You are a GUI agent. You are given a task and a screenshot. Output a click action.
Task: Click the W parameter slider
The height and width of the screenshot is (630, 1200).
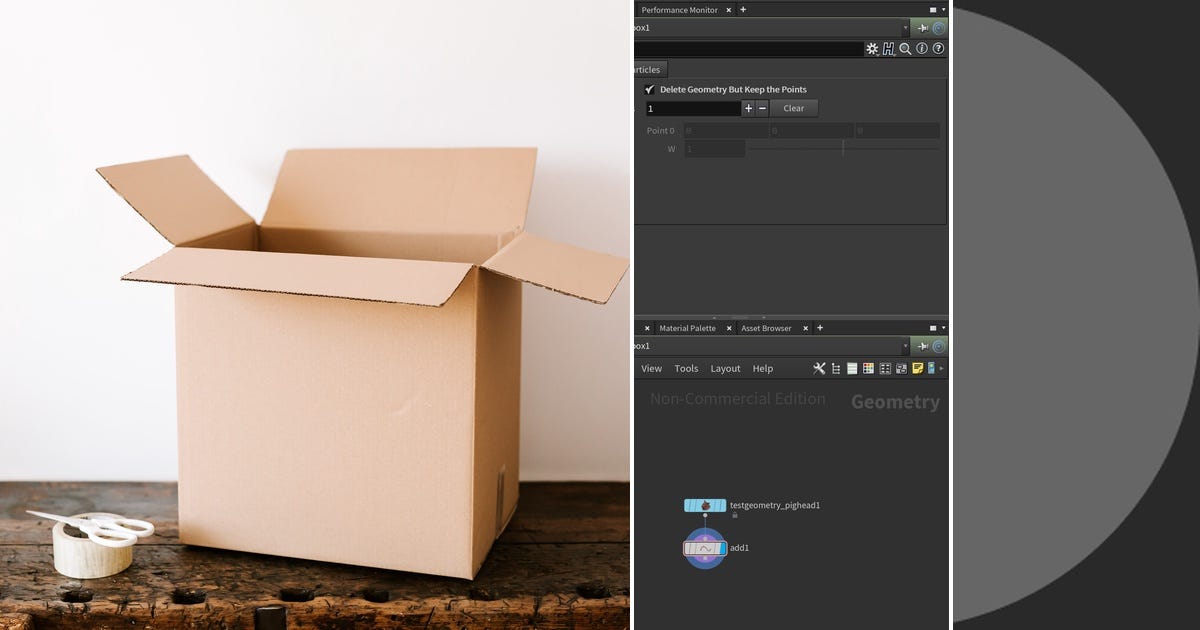[x=843, y=148]
